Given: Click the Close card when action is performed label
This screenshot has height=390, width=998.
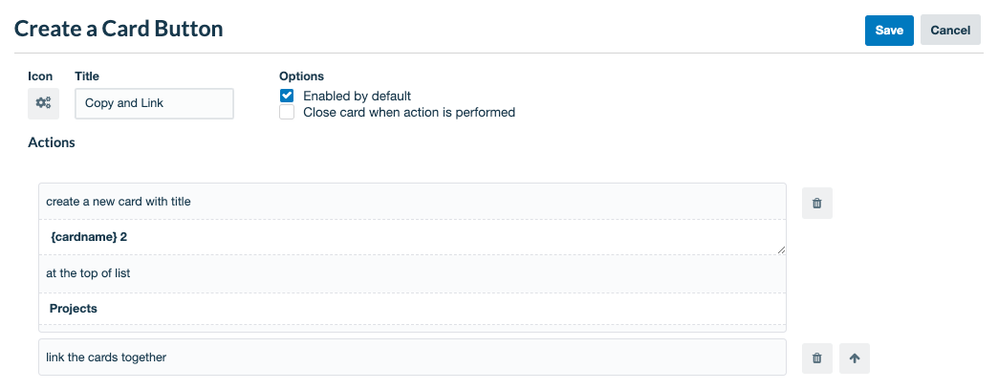Looking at the screenshot, I should [x=409, y=113].
